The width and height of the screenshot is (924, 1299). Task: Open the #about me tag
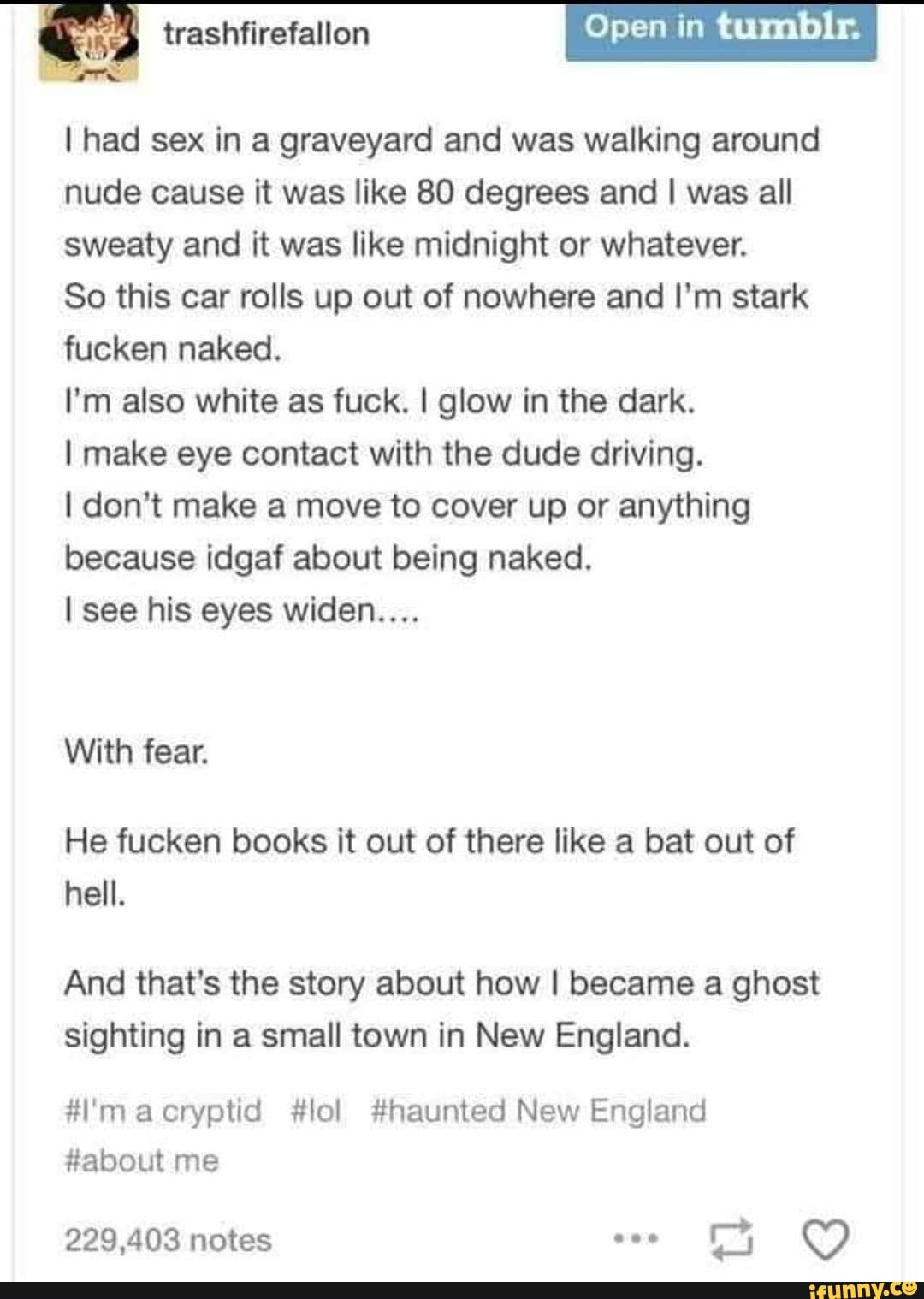[142, 1161]
